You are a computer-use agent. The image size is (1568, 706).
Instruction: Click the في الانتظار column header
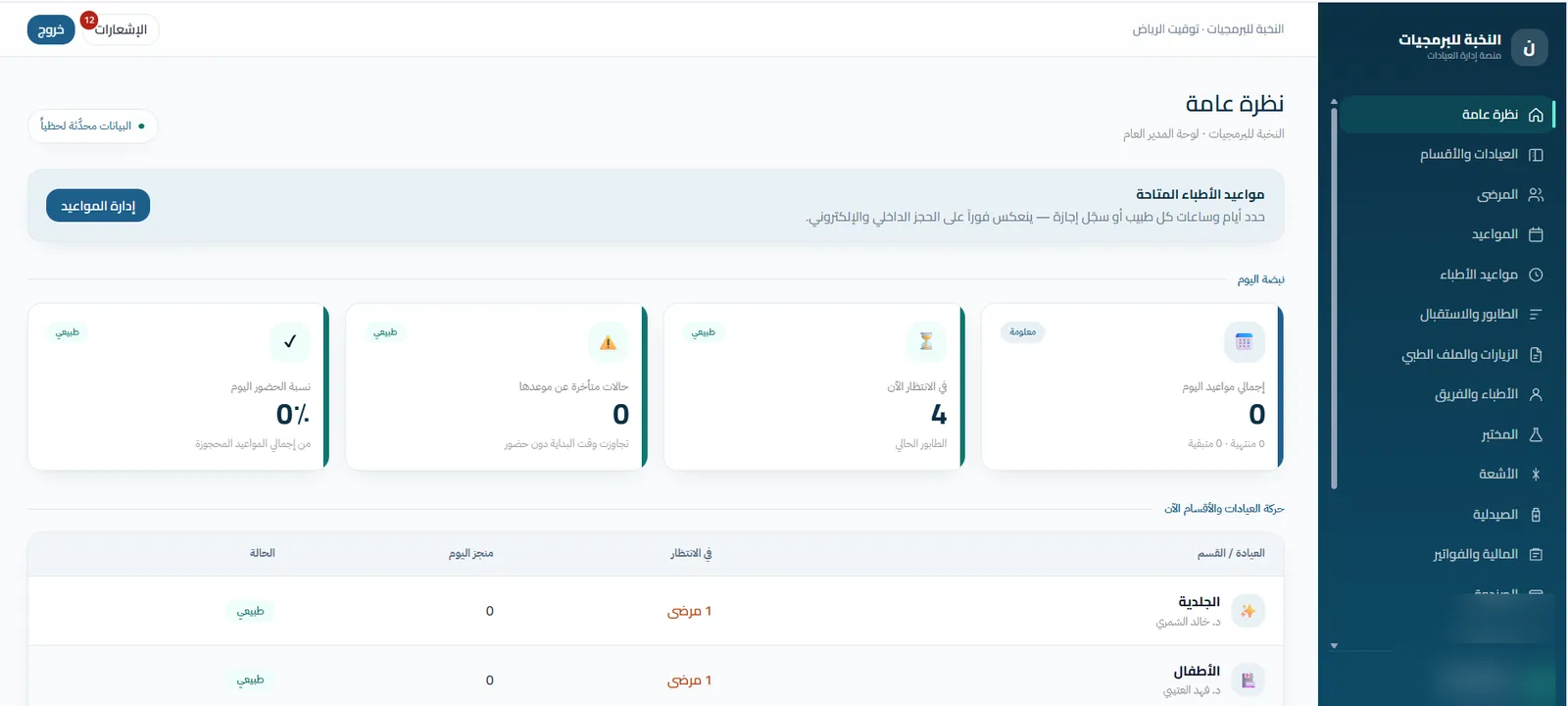691,553
